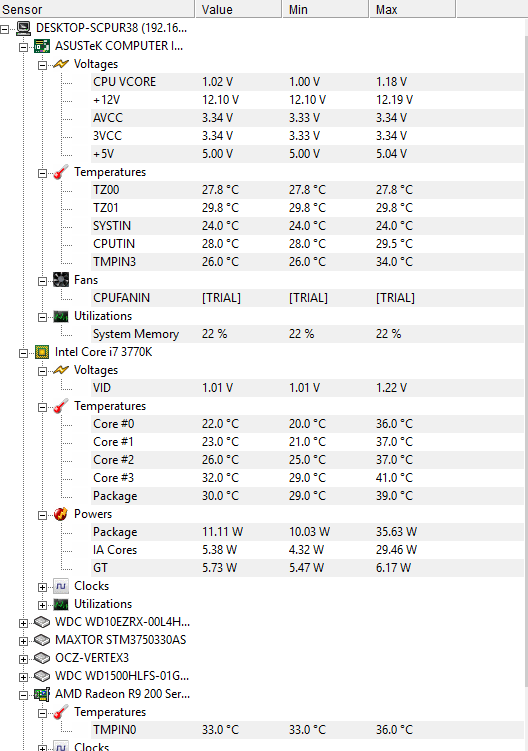Image resolution: width=528 pixels, height=751 pixels.
Task: Select the GT power row
Action: pos(307,568)
